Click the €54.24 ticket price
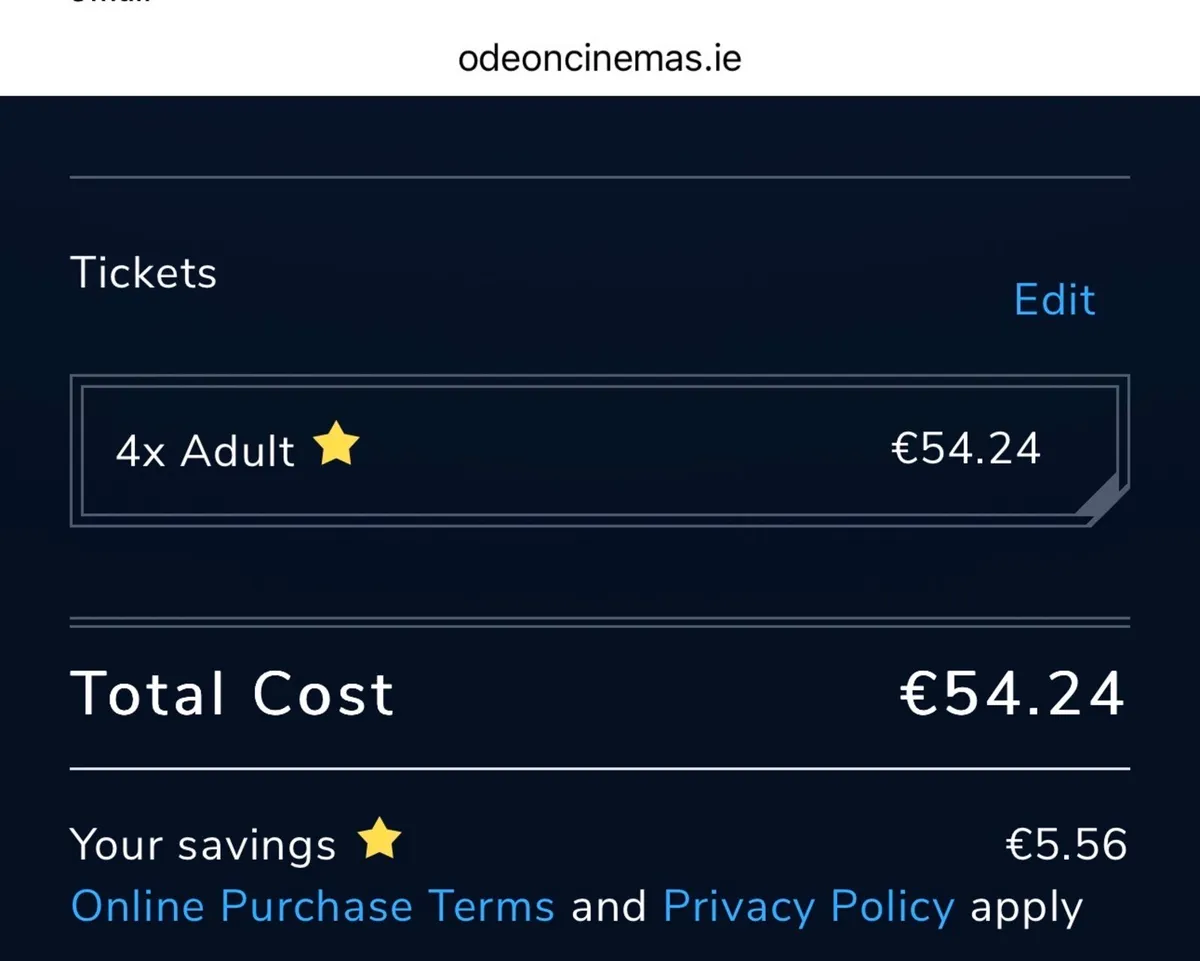 click(x=964, y=448)
